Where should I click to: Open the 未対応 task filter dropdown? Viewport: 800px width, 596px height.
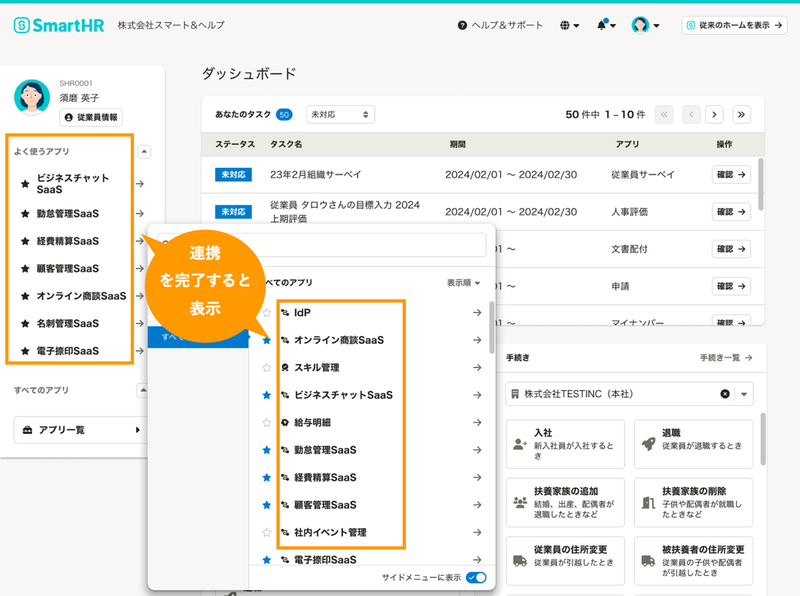point(340,115)
